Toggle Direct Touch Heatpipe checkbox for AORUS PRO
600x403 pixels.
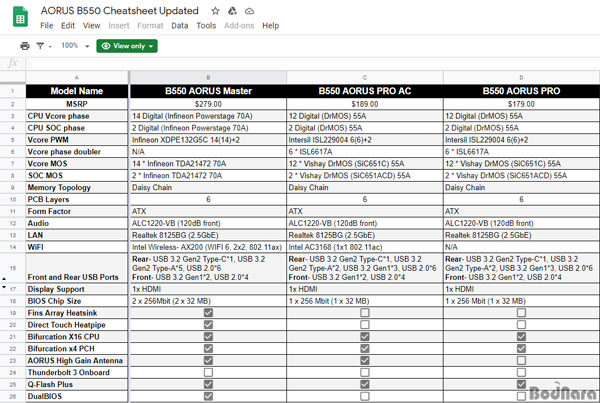521,325
